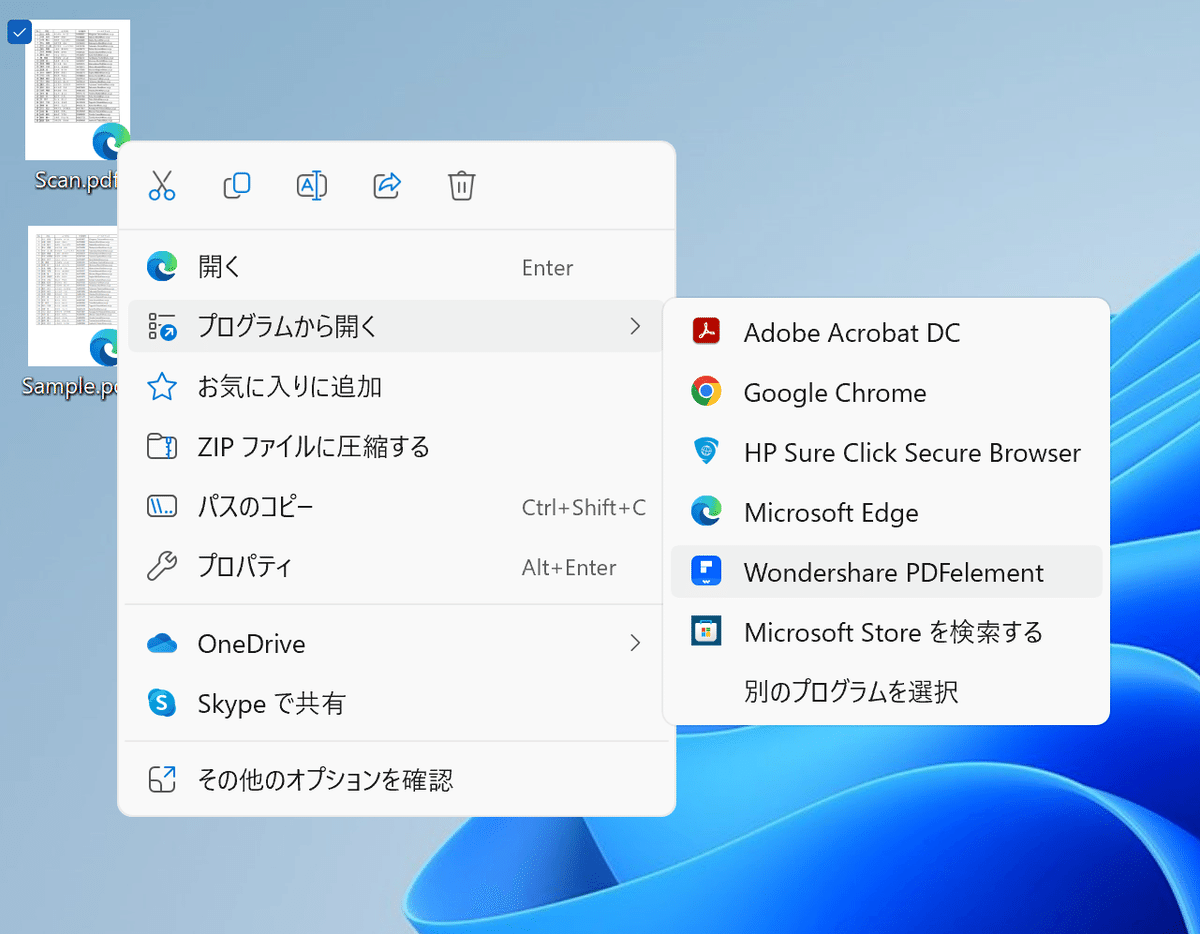Click the more options external-link icon
The width and height of the screenshot is (1200, 934).
162,779
